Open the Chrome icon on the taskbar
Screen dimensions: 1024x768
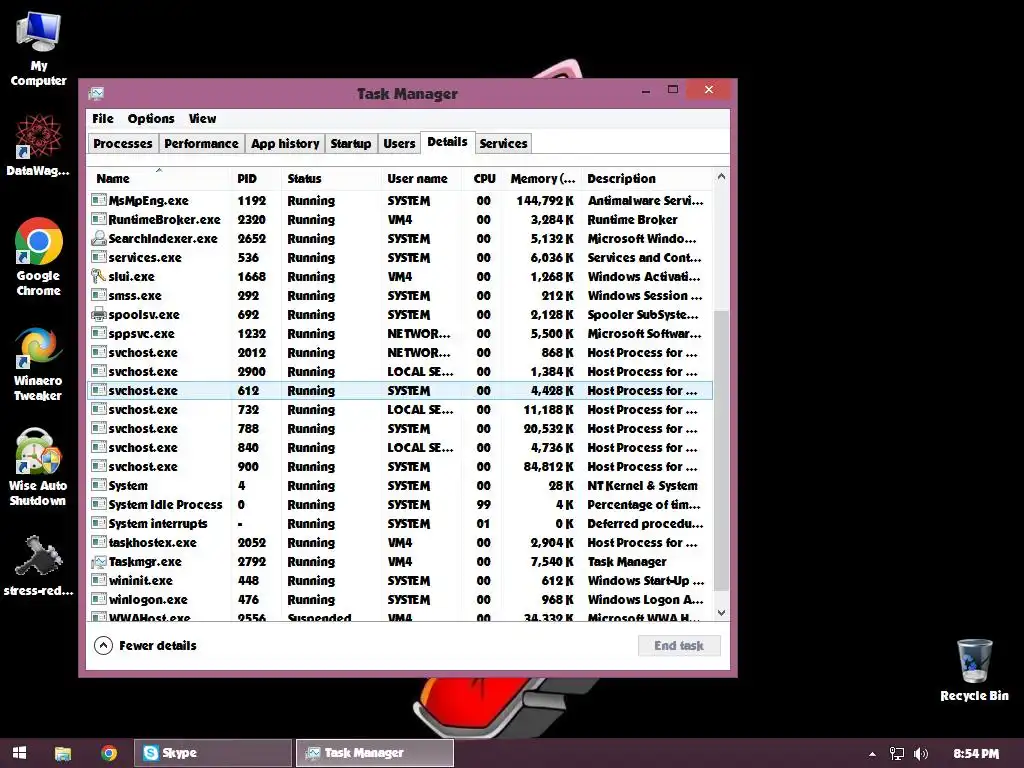(109, 753)
